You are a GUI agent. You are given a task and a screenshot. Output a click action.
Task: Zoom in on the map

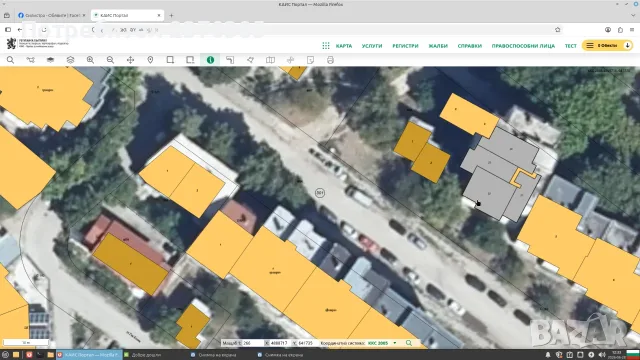point(90,60)
